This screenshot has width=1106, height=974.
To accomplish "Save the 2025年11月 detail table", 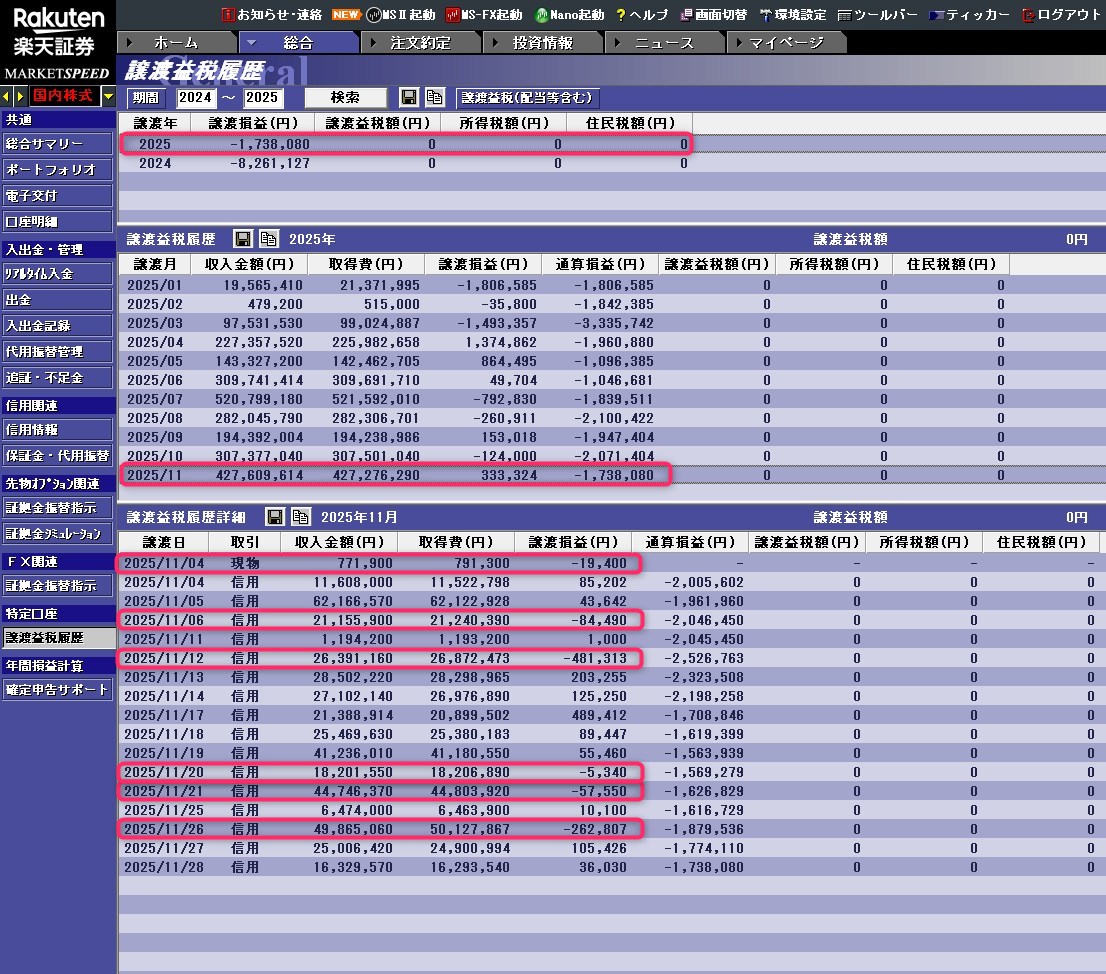I will 274,517.
